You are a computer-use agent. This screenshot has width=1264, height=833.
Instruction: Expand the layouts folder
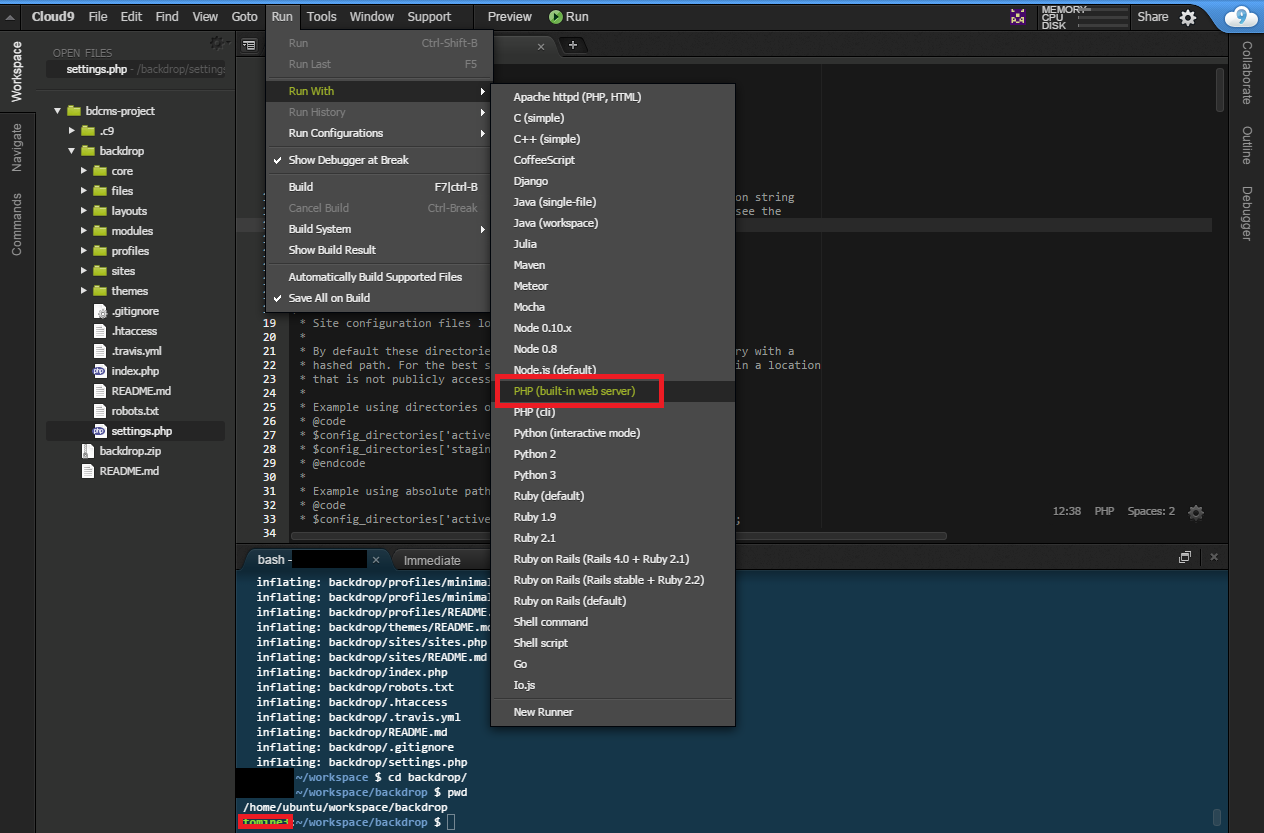click(85, 211)
